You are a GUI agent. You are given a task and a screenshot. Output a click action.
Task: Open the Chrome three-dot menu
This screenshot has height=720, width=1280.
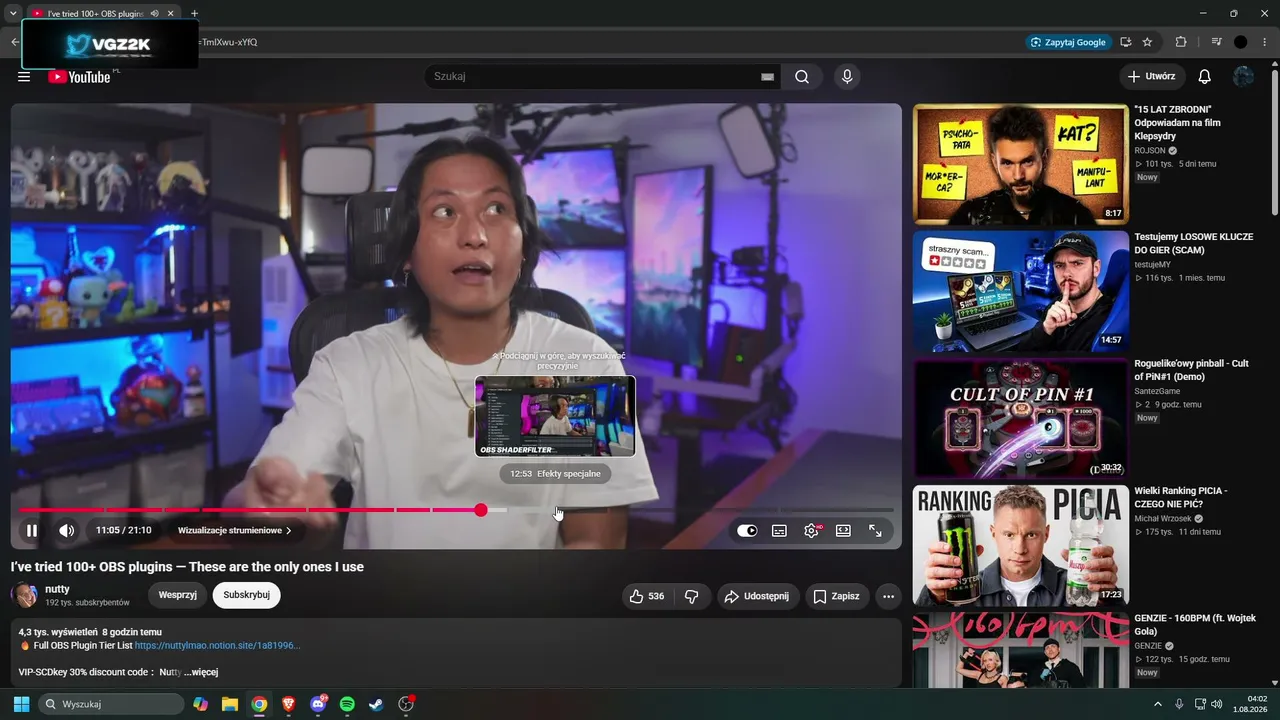point(1266,42)
